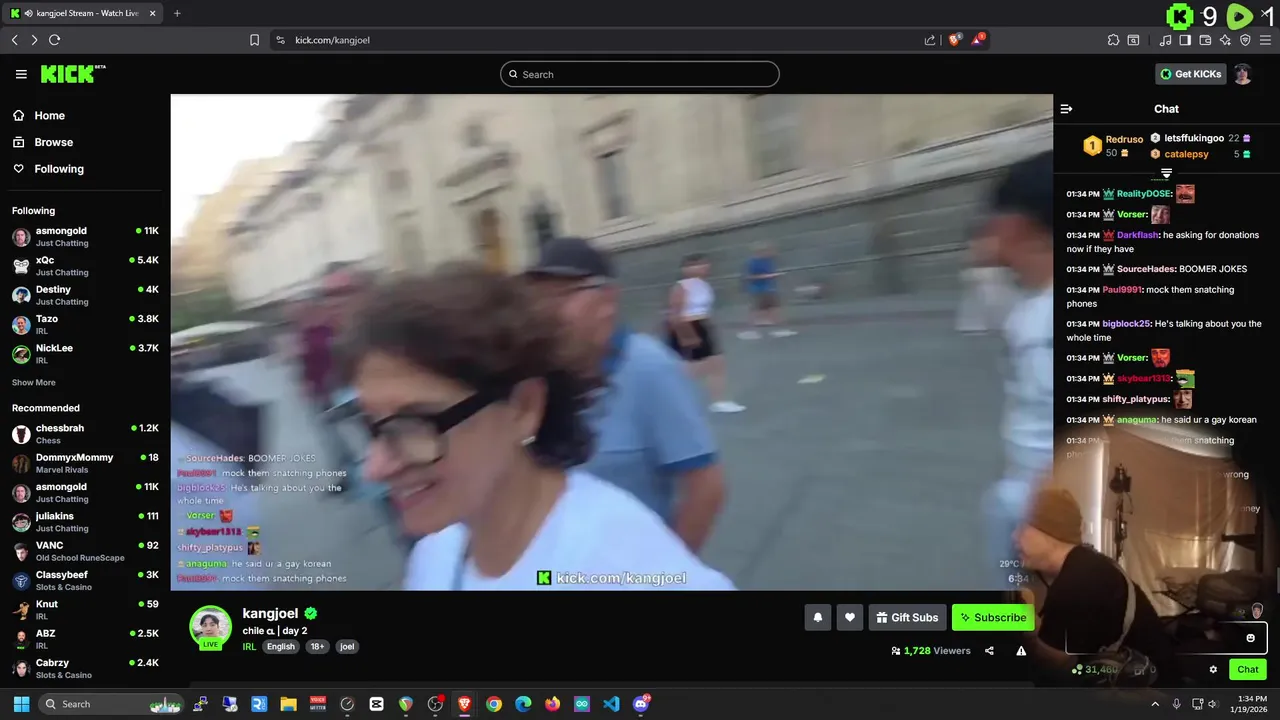This screenshot has width=1280, height=720.
Task: Open Brave Wallet icon
Action: tap(1205, 40)
